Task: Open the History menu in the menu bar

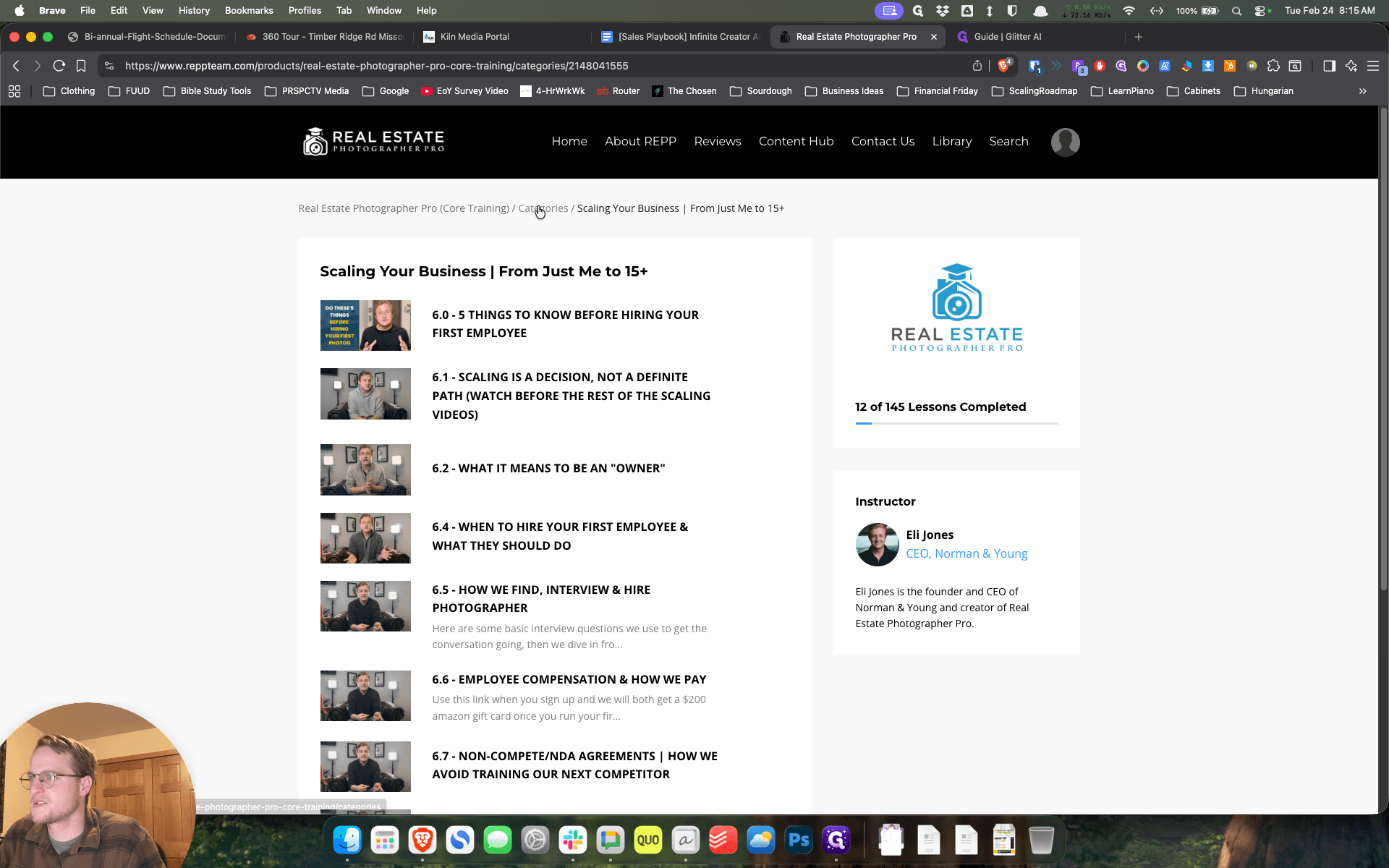Action: (x=194, y=11)
